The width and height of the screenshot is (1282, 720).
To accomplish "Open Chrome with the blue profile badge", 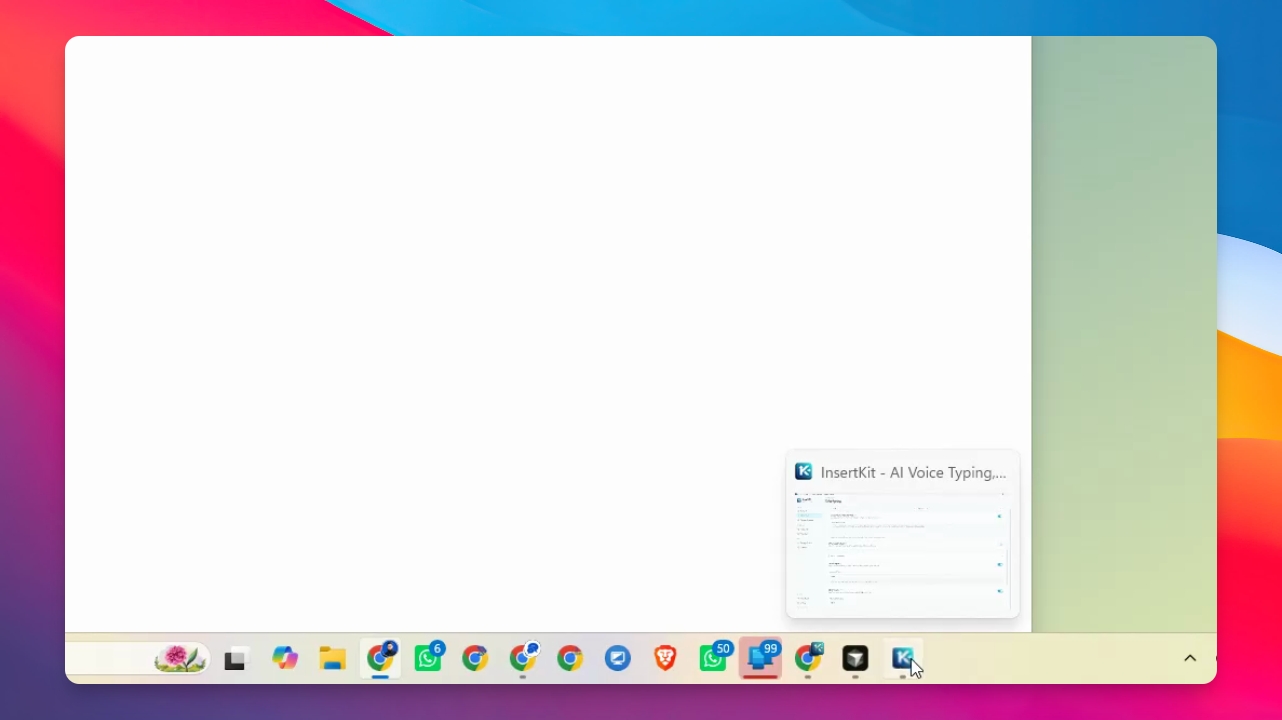I will tap(523, 657).
